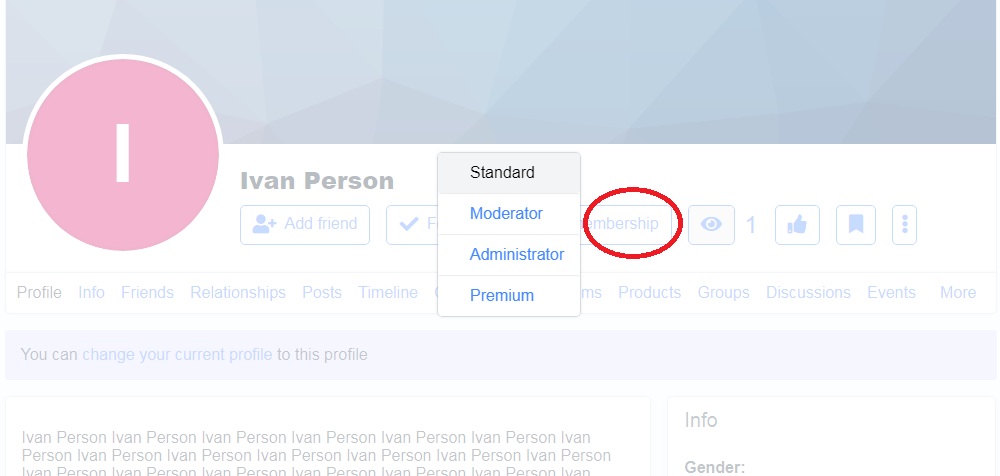Click the bookmark icon button
This screenshot has width=1000, height=476.
coord(856,225)
